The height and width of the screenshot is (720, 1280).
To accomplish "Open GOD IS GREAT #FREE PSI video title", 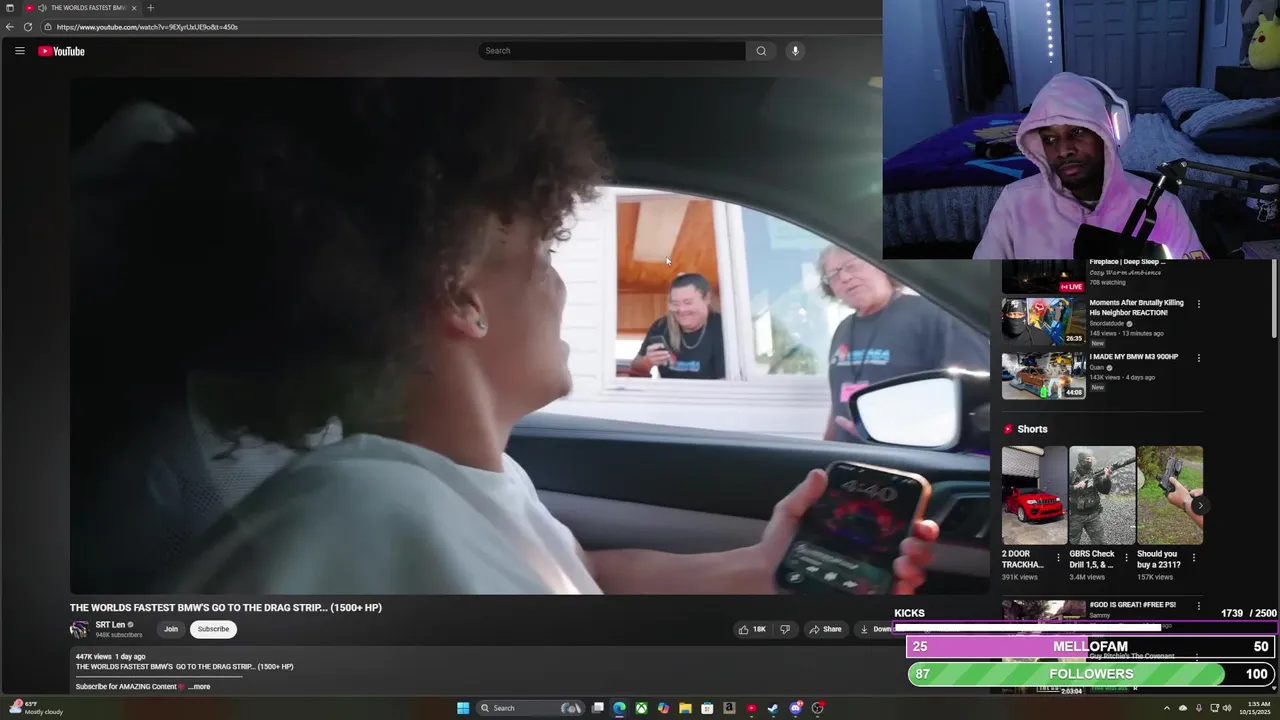I will click(1132, 605).
